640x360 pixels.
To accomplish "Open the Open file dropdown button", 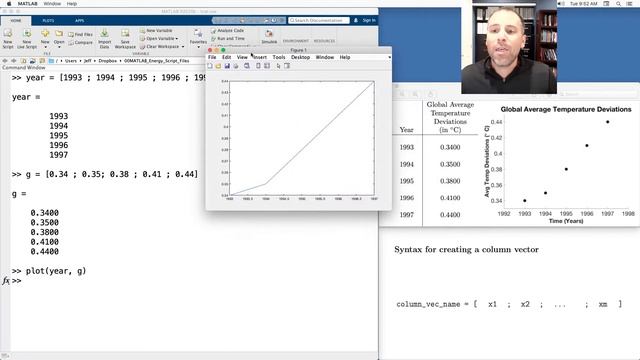I will pyautogui.click(x=59, y=38).
